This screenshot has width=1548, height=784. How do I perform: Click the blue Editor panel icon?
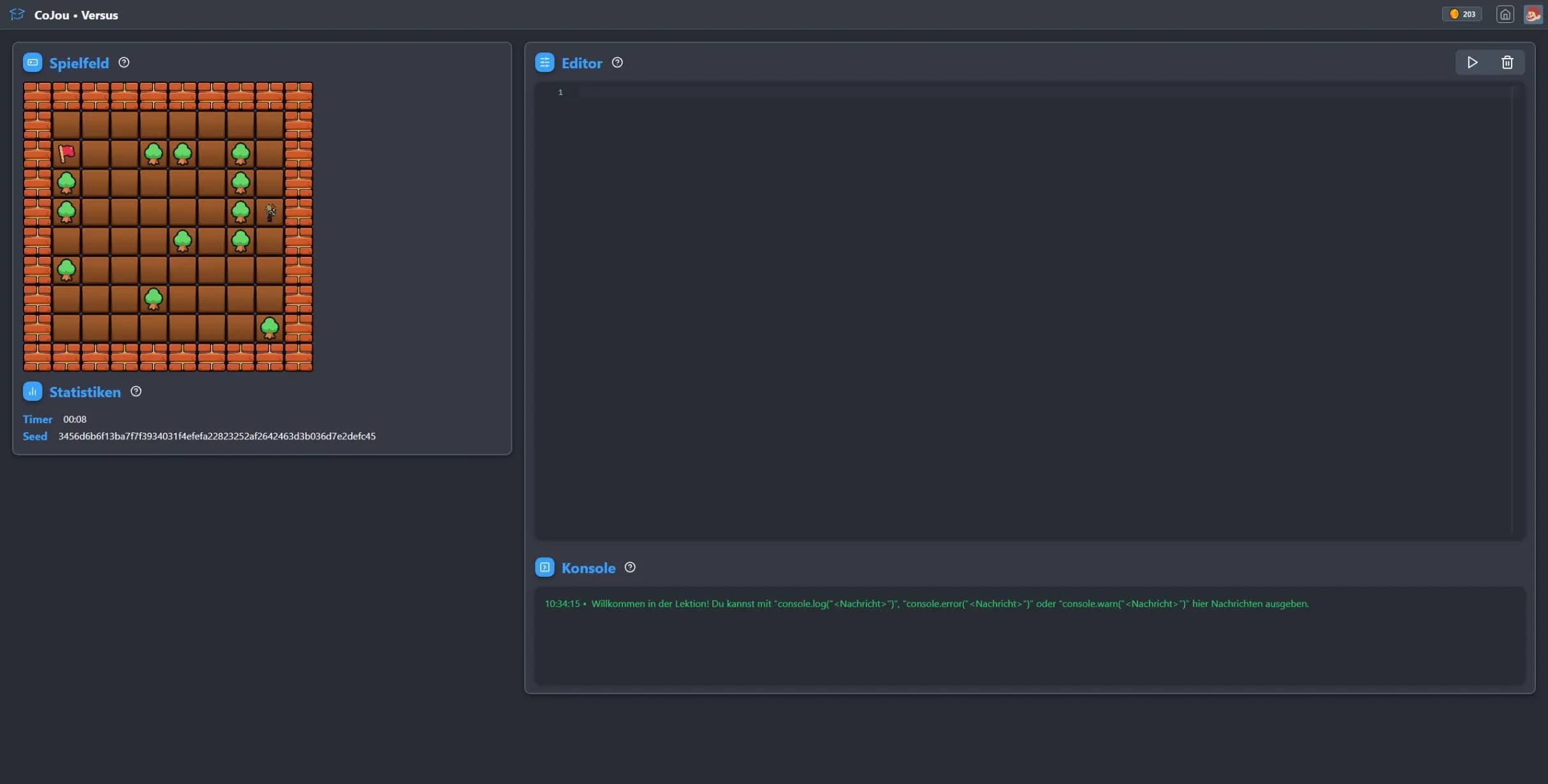click(544, 62)
